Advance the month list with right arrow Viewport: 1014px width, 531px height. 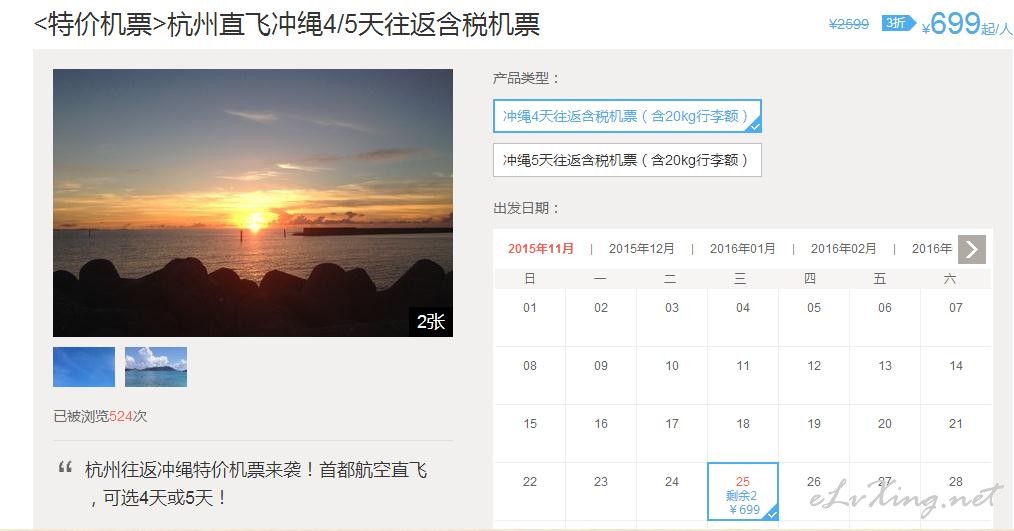(x=971, y=249)
